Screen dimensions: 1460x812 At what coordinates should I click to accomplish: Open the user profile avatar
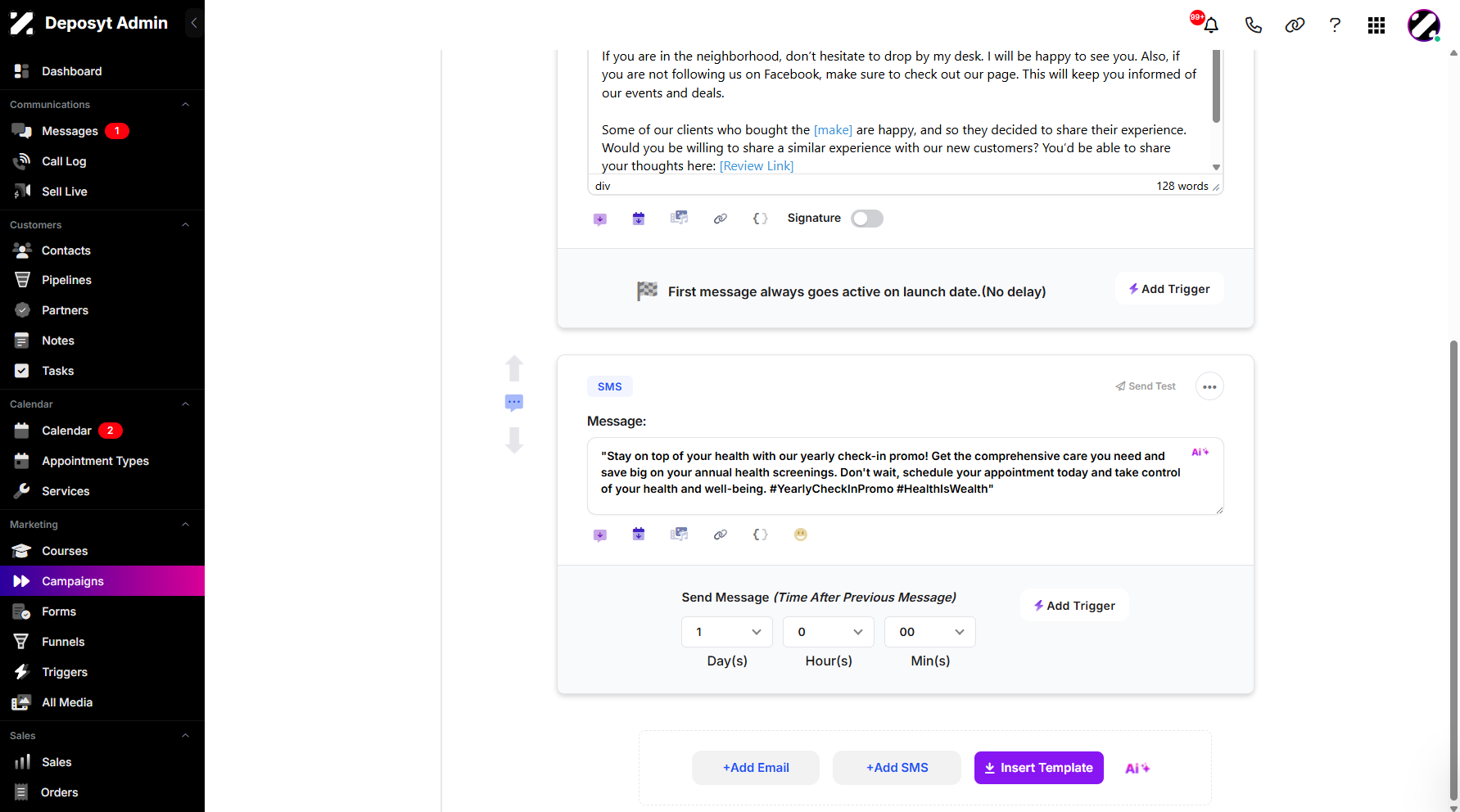click(1424, 25)
